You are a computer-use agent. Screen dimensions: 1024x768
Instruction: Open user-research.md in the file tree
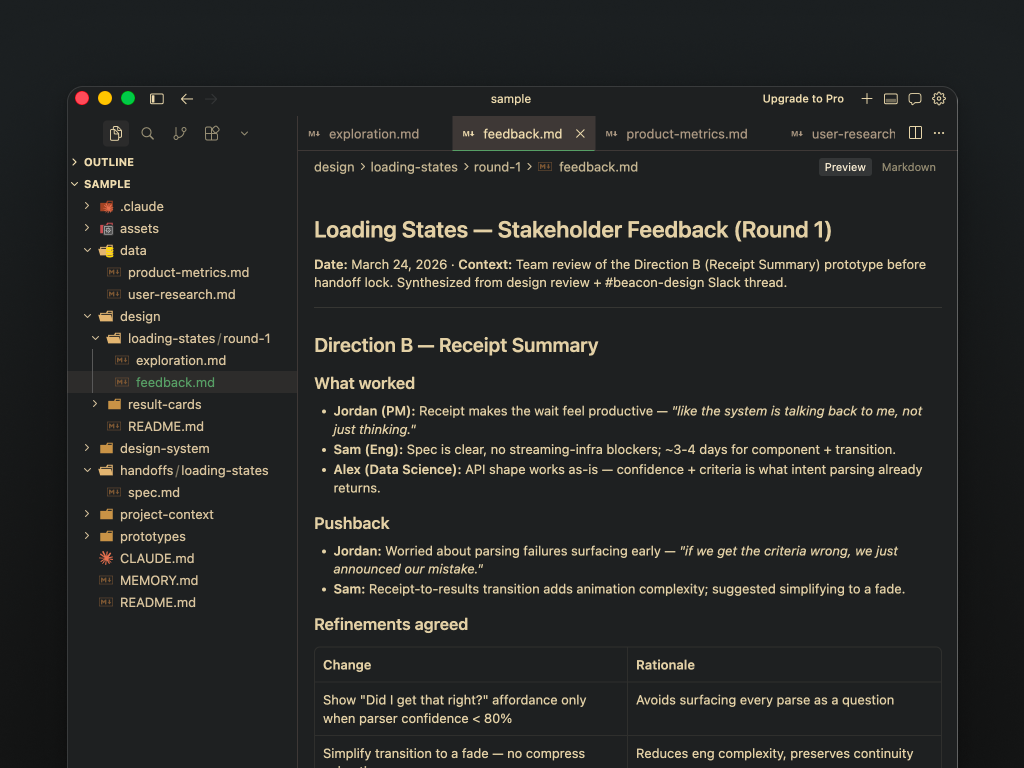click(x=183, y=295)
